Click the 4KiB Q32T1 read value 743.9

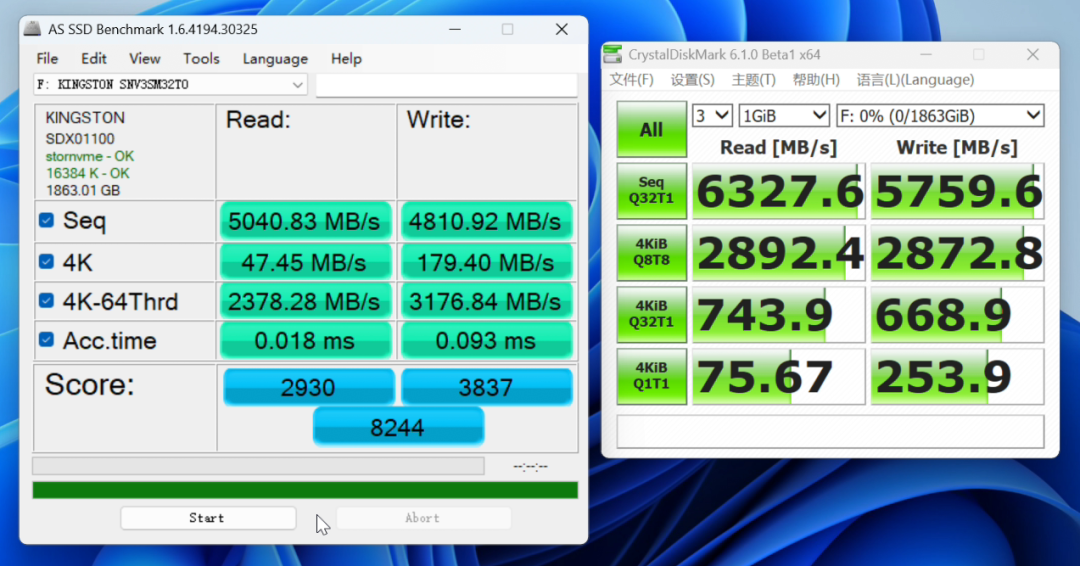tap(778, 315)
